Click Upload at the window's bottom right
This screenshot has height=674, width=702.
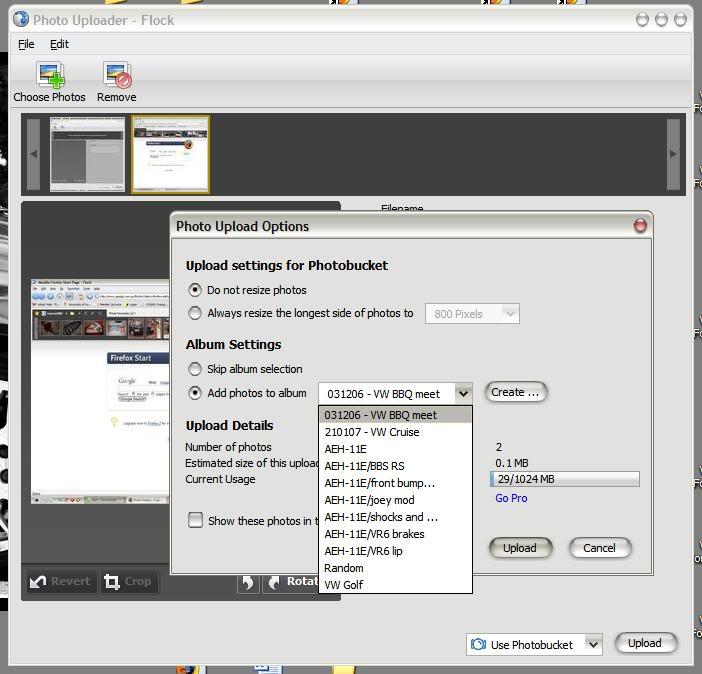pyautogui.click(x=645, y=644)
